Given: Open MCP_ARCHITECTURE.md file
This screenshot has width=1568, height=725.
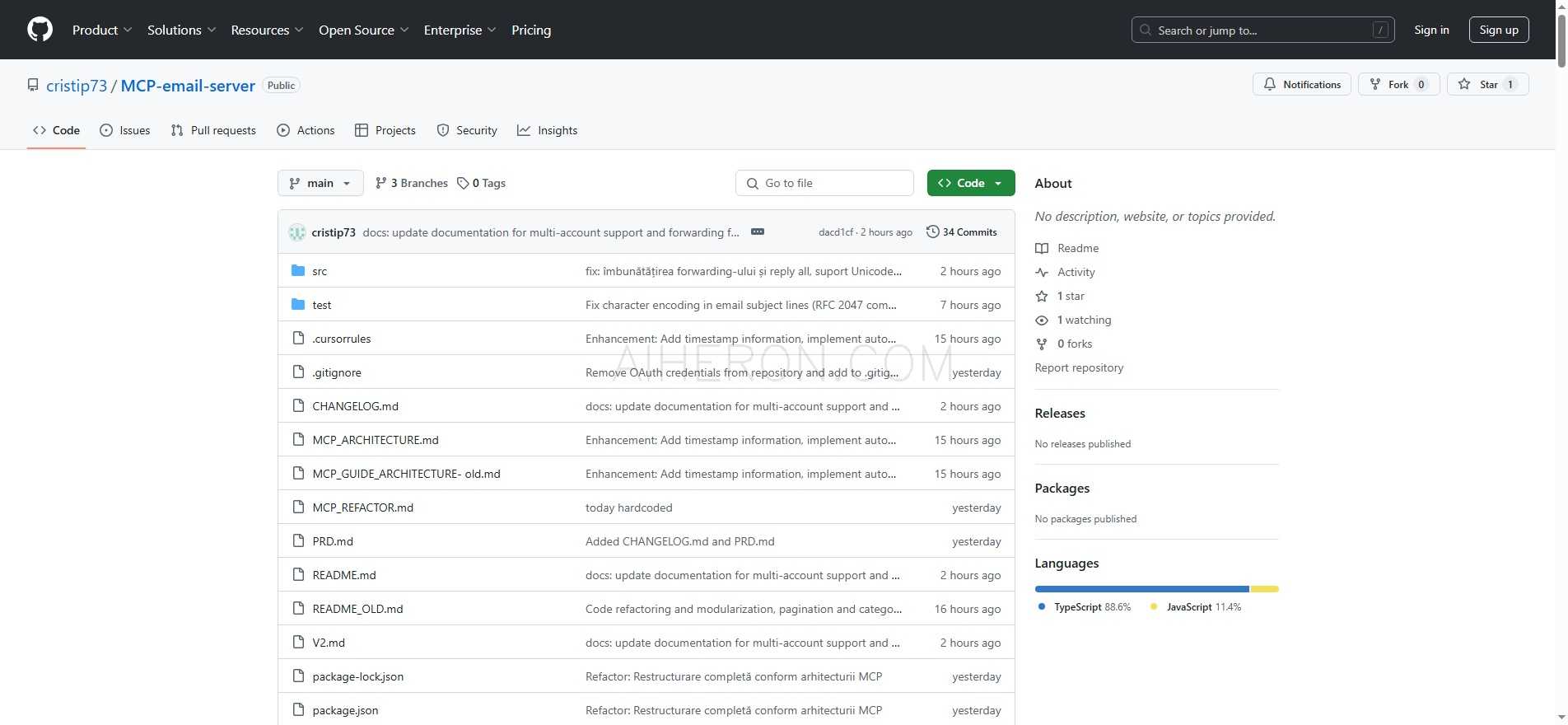Looking at the screenshot, I should pyautogui.click(x=376, y=440).
